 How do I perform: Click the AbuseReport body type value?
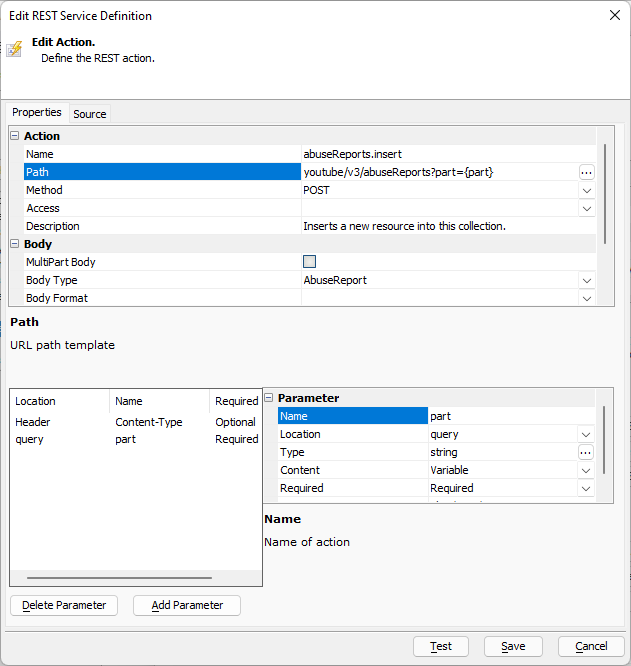coord(335,280)
